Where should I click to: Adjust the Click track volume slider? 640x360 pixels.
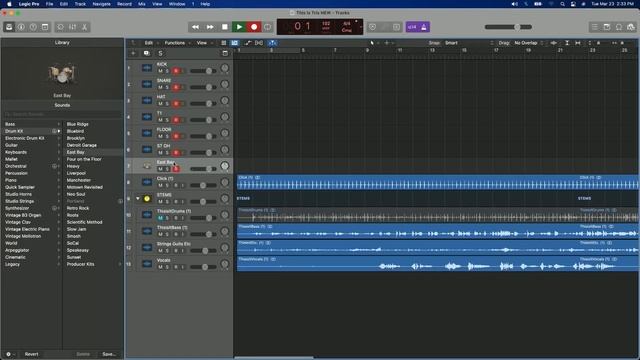(x=203, y=185)
